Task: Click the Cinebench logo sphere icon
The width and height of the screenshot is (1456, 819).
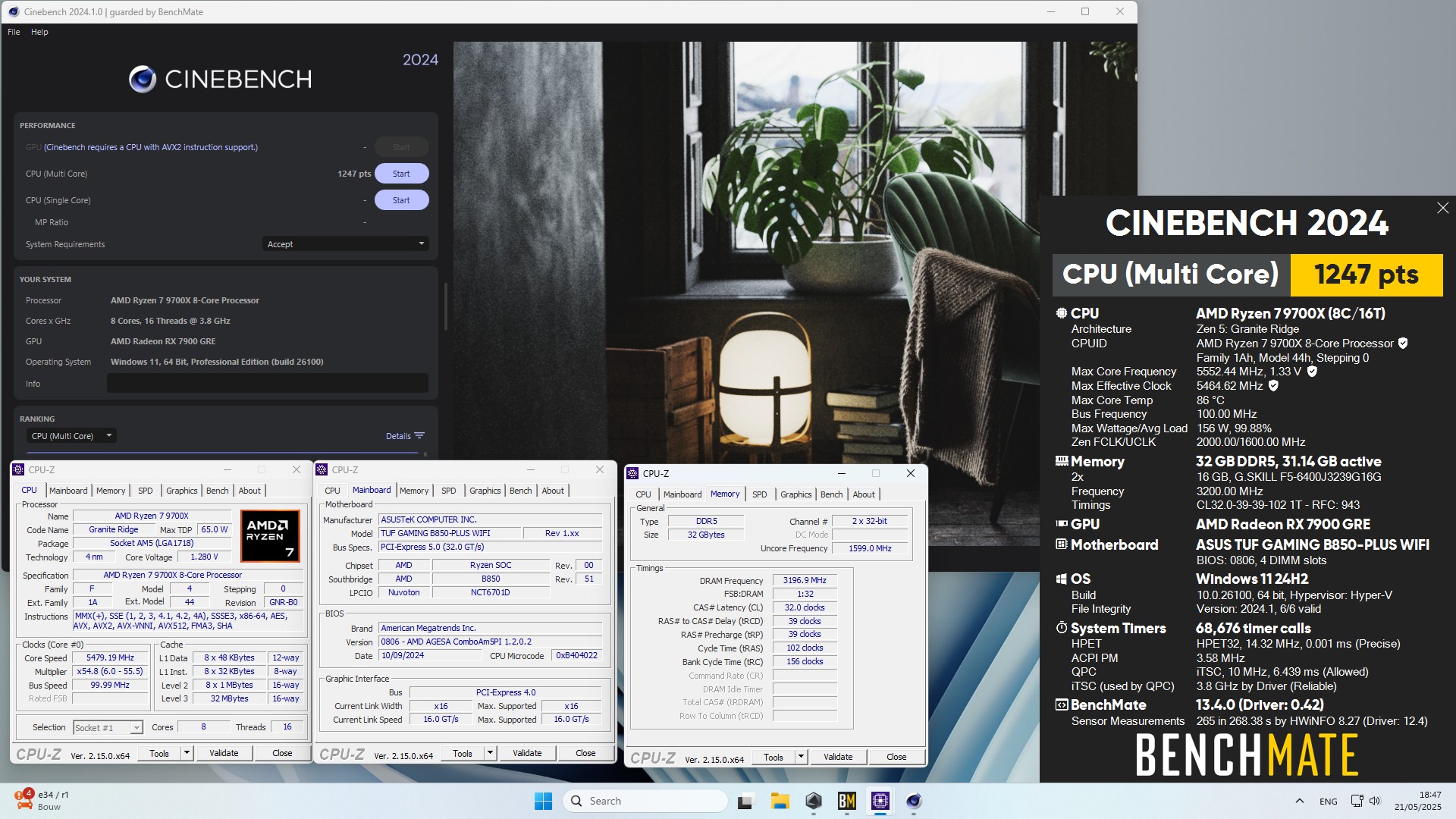Action: pos(142,79)
